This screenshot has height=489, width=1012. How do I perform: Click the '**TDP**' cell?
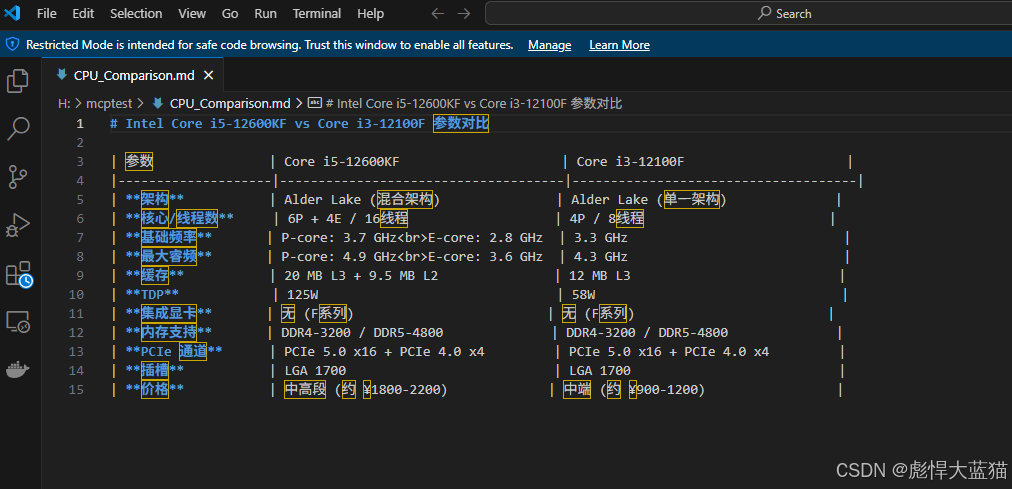pyautogui.click(x=152, y=295)
